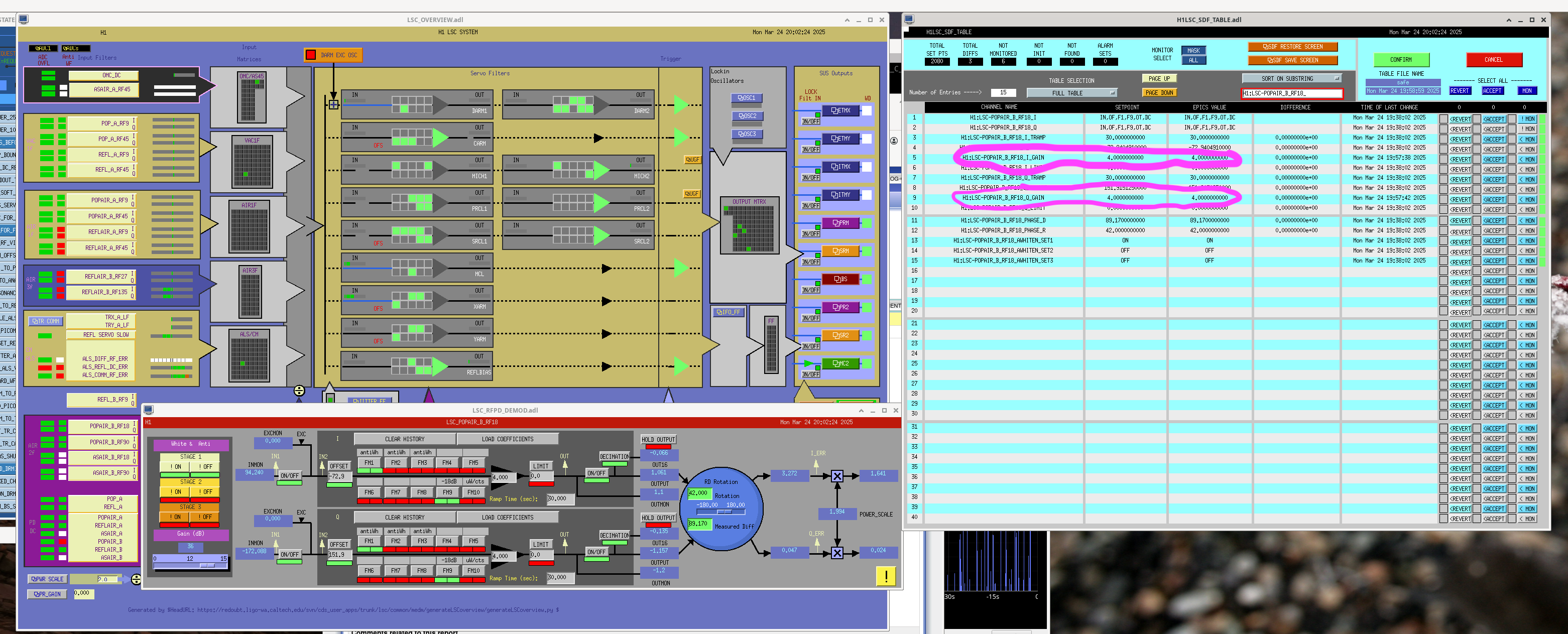Open the FULL TABLE selection dropdown
Image resolution: width=1568 pixels, height=634 pixels.
(1071, 93)
